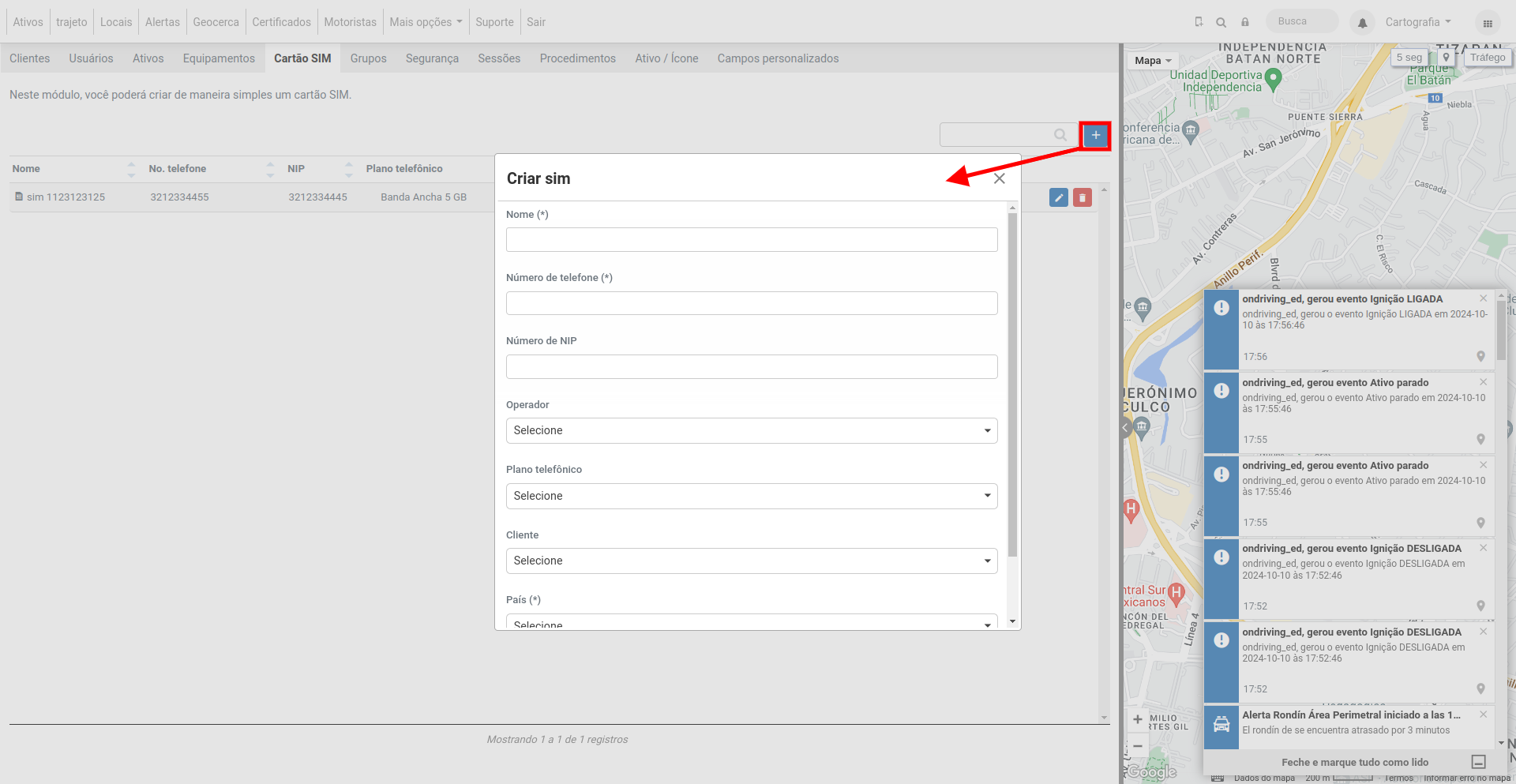Click the Número de NIP input
Screen dimensions: 1516x784
(x=752, y=367)
